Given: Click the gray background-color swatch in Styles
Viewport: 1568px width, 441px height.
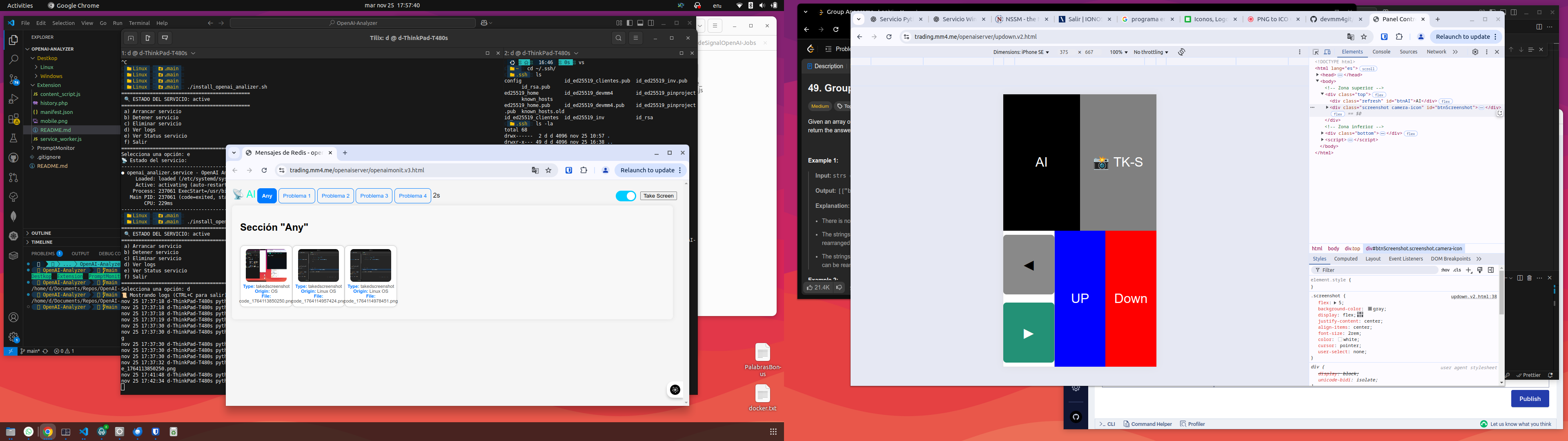Looking at the screenshot, I should (1370, 310).
